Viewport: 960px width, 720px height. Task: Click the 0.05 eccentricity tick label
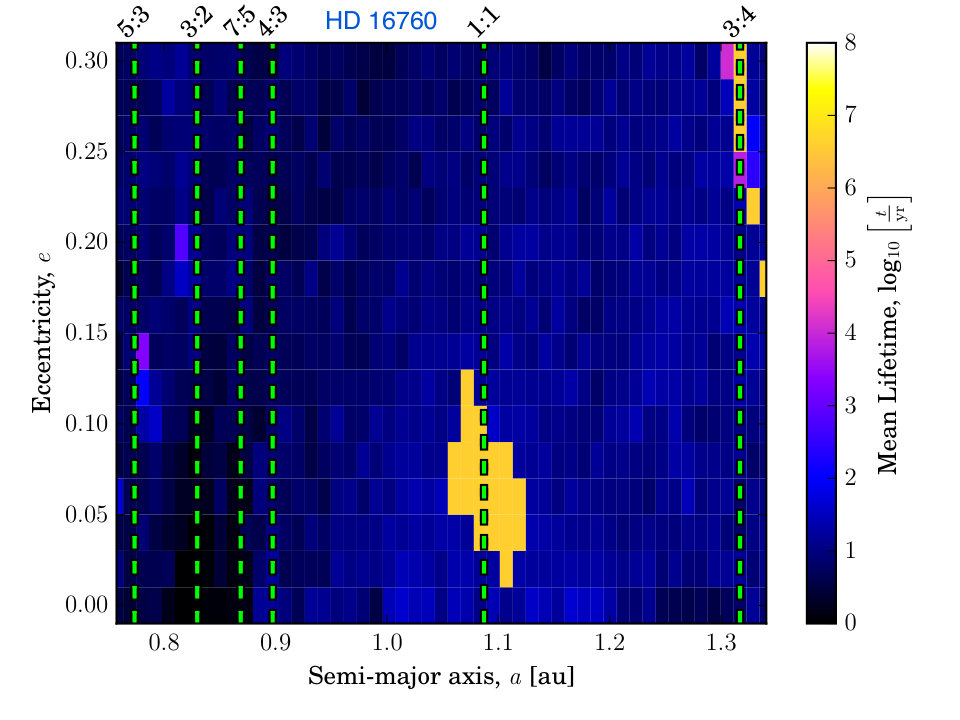(86, 514)
